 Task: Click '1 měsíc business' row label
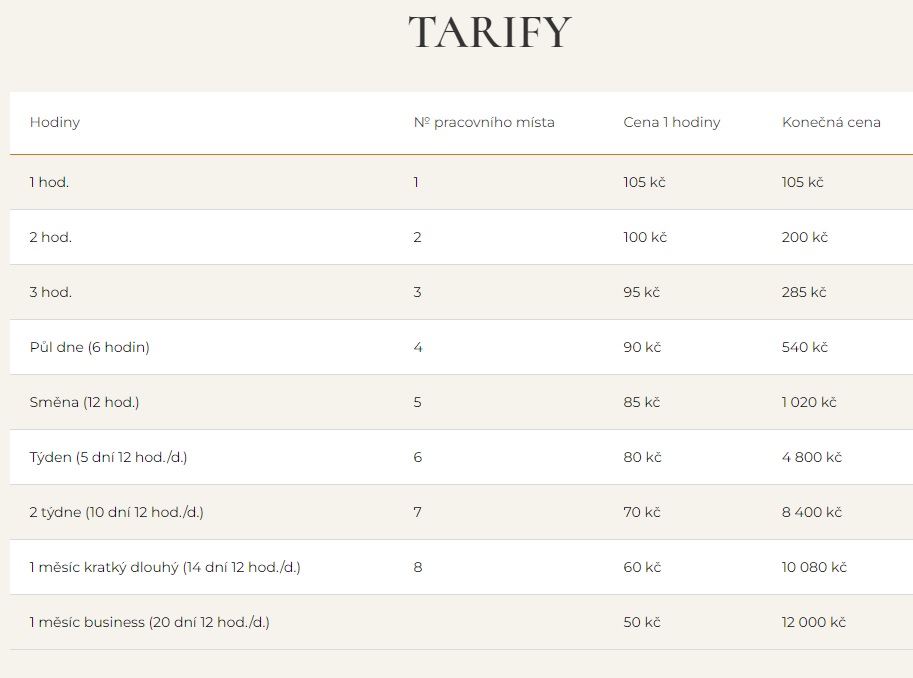coord(150,622)
